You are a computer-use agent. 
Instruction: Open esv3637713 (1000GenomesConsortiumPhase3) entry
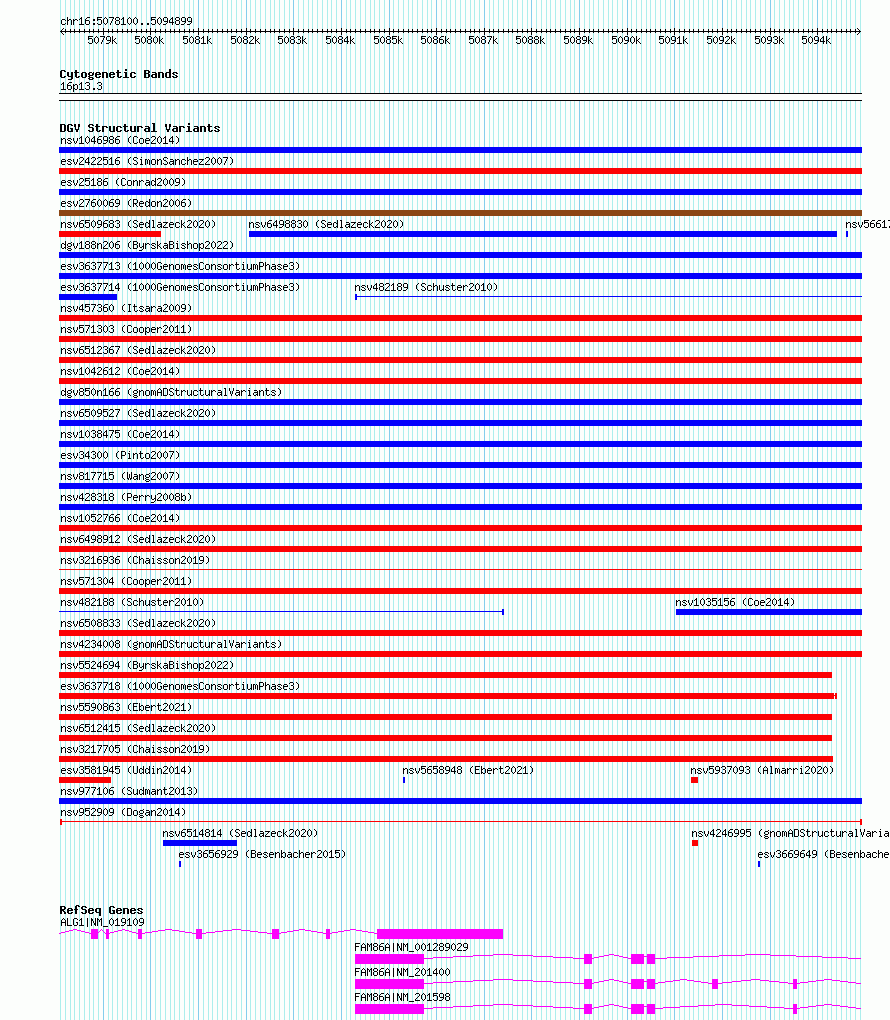[x=180, y=266]
